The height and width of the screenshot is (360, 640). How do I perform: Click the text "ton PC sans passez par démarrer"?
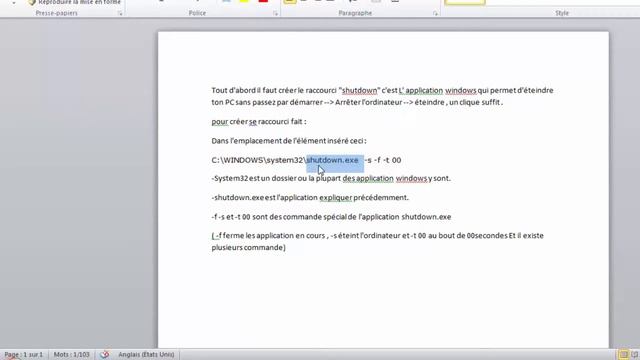[267, 102]
